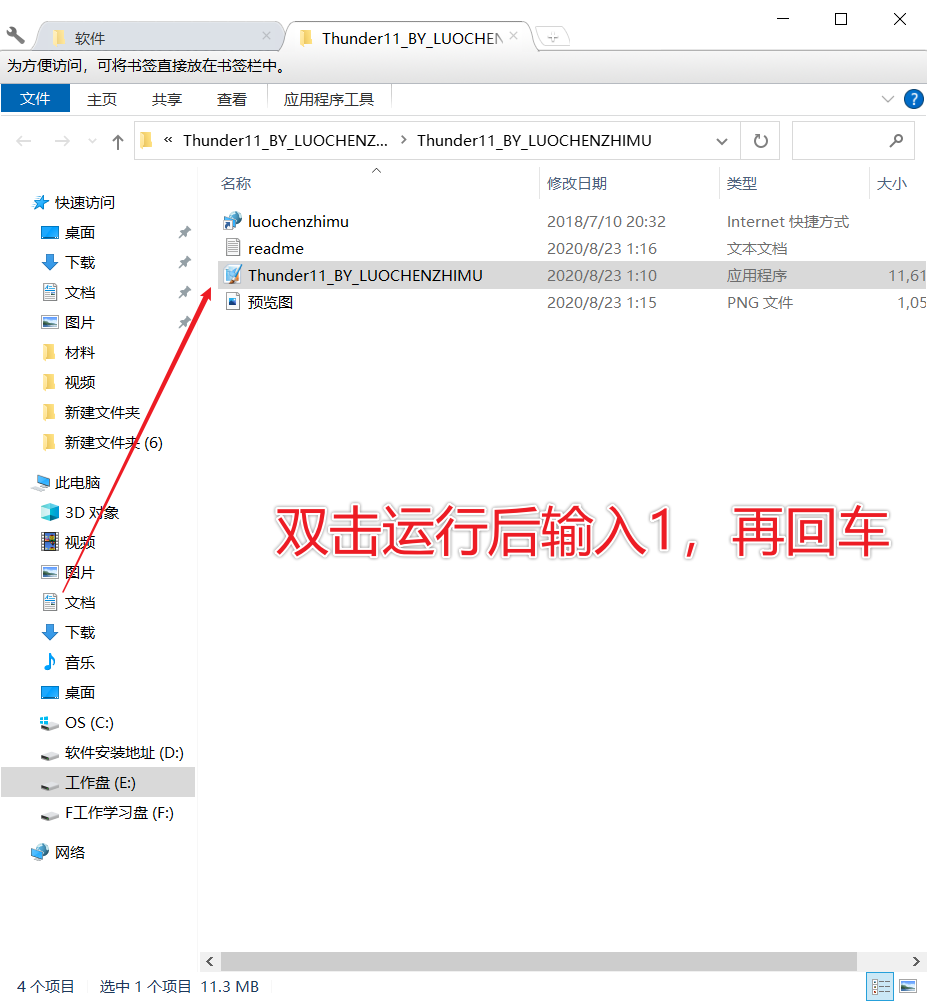This screenshot has width=927, height=1001.
Task: Click horizontal scrollbar right arrow
Action: click(916, 961)
